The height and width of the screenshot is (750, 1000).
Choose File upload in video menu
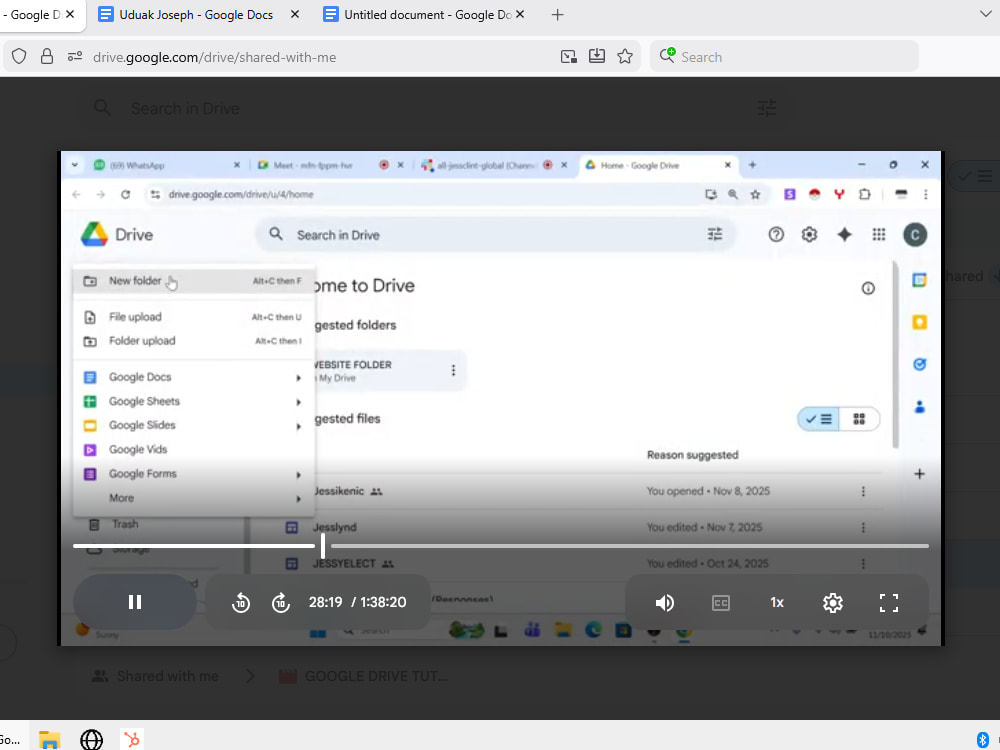pyautogui.click(x=194, y=317)
